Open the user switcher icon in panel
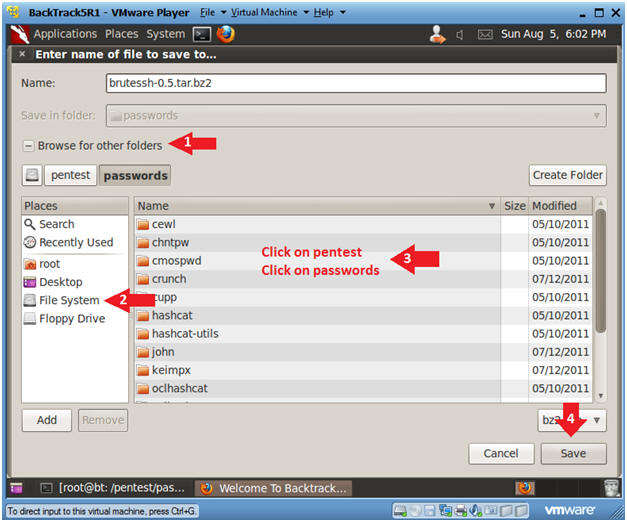The image size is (627, 522). point(437,34)
